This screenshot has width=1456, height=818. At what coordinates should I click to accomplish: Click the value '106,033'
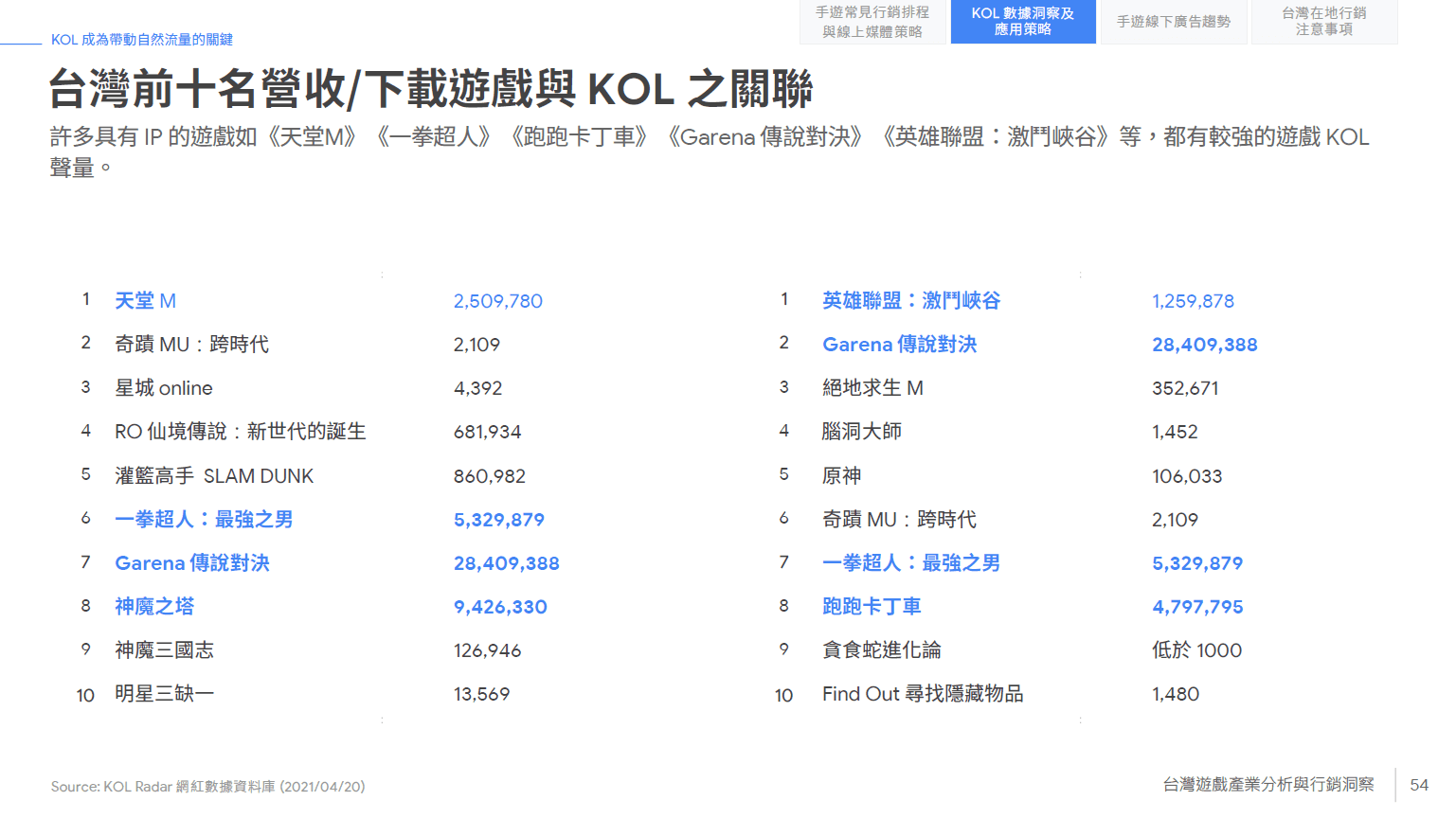tap(1187, 476)
